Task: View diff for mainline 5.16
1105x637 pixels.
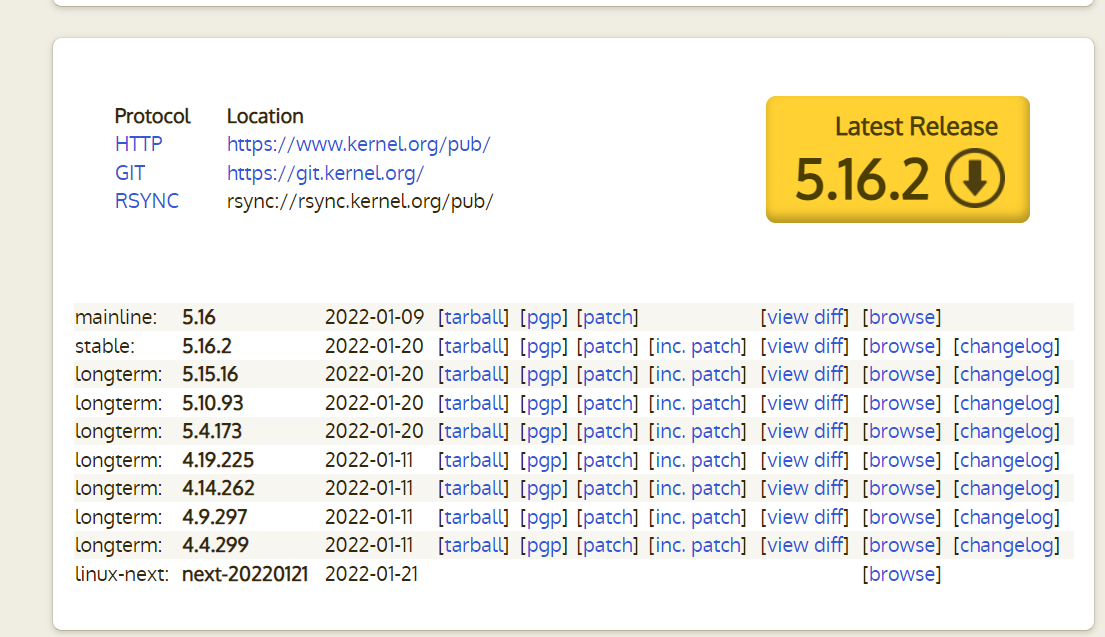Action: (x=805, y=317)
